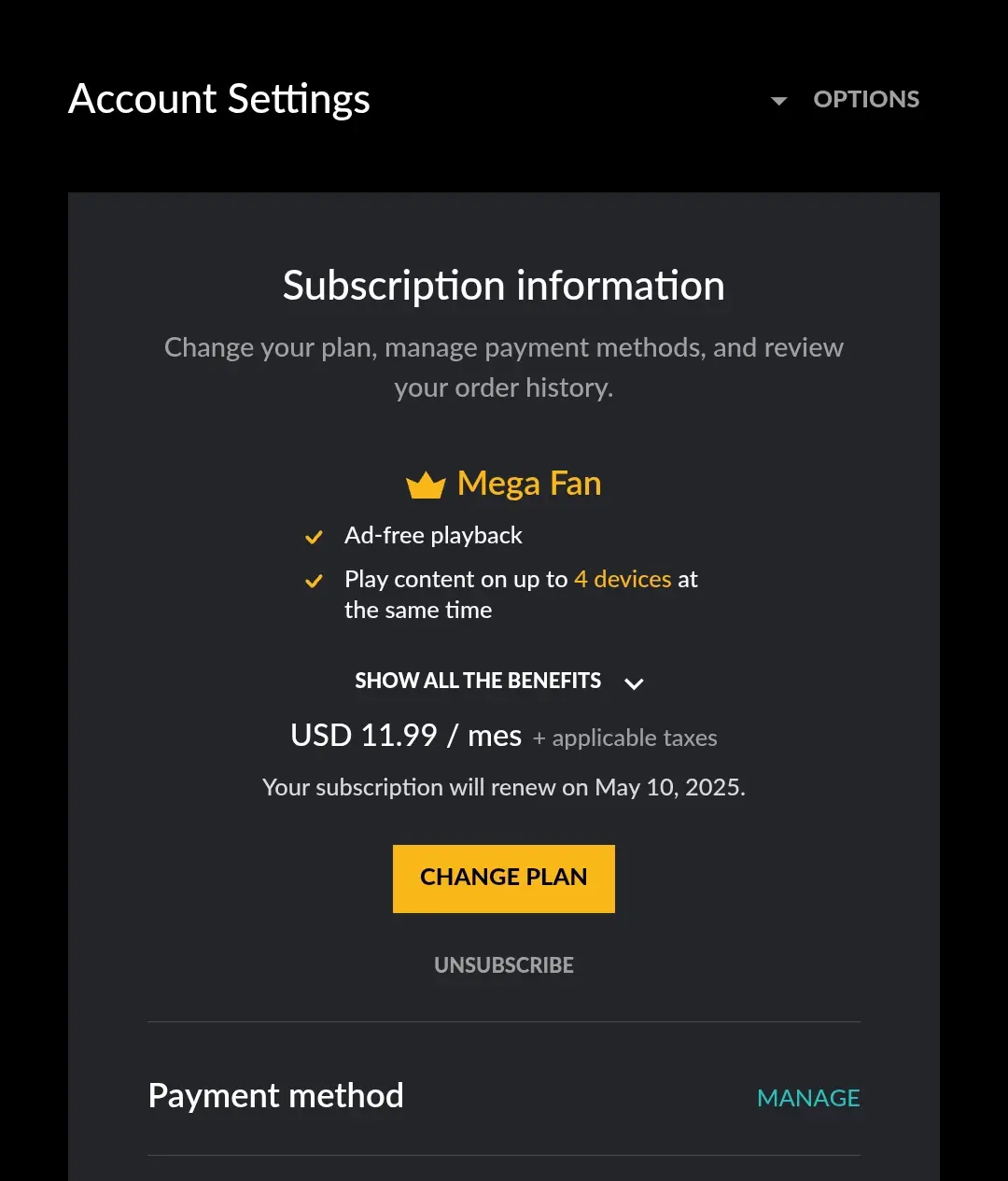Viewport: 1008px width, 1181px height.
Task: Click the chevron next to Show All The Benefits
Action: pos(634,683)
